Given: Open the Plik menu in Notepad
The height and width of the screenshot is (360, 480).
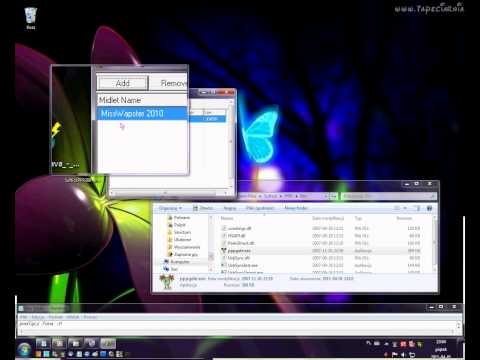Looking at the screenshot, I should click(x=23, y=317).
